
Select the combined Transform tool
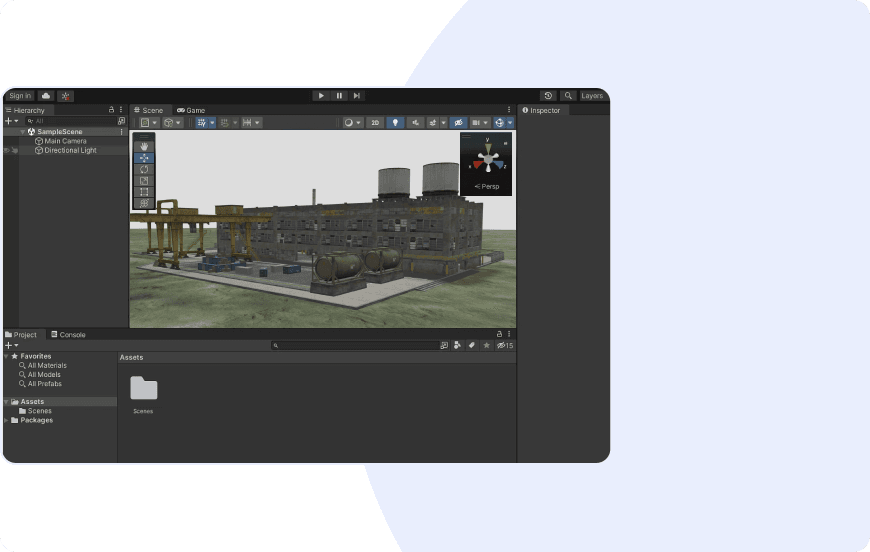(144, 203)
